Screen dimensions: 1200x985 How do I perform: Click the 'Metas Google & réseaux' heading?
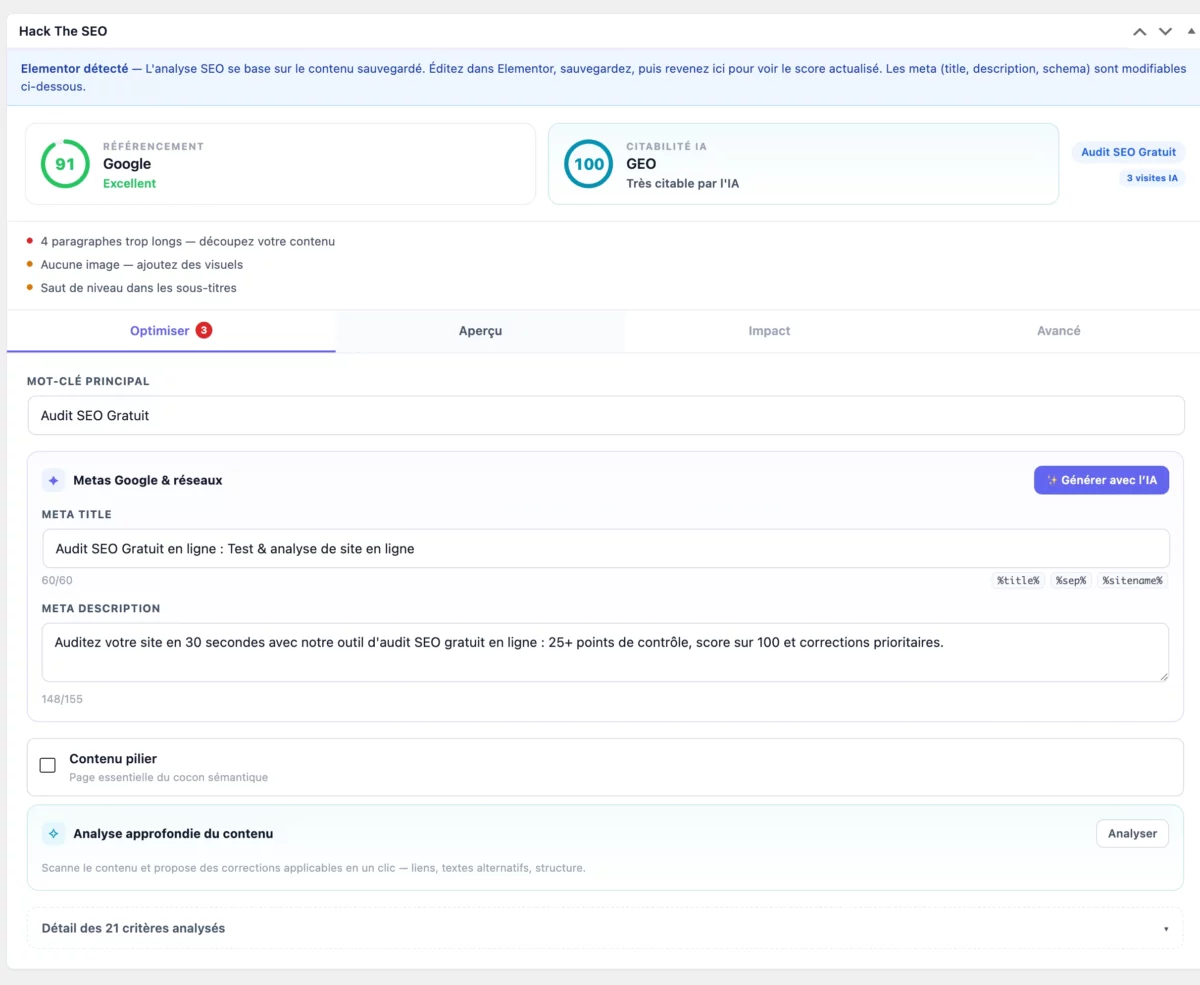pyautogui.click(x=148, y=480)
